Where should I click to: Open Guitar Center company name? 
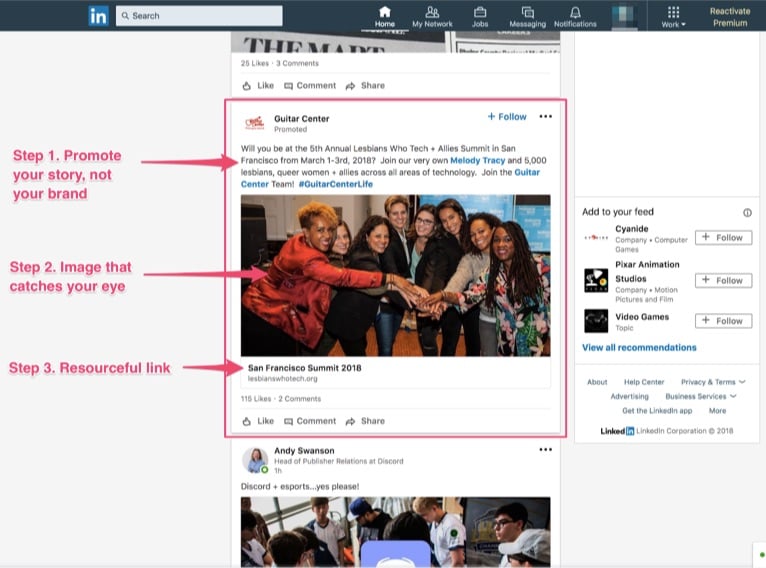[301, 119]
